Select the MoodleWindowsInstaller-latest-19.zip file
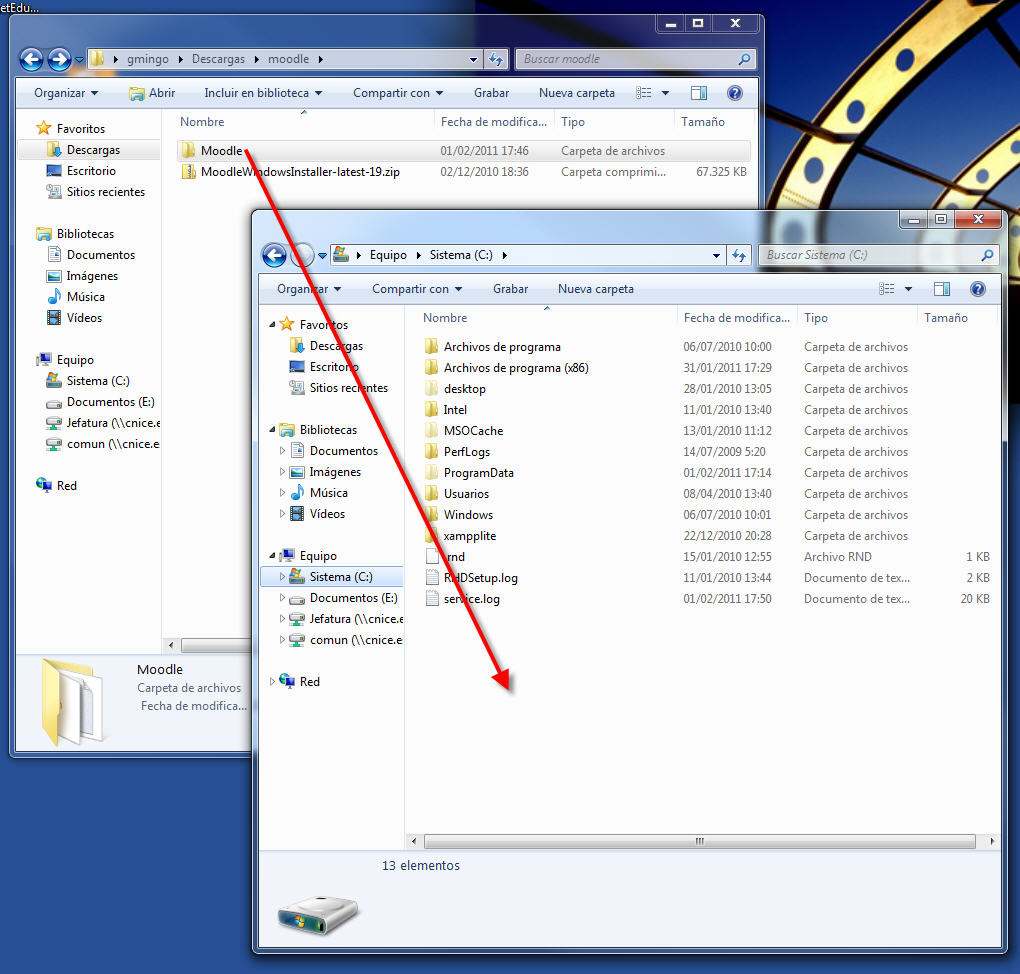 click(299, 172)
